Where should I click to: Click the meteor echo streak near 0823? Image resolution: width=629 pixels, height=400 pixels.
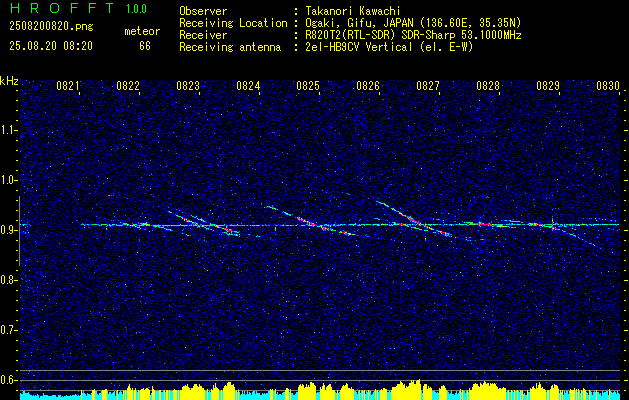click(x=202, y=223)
